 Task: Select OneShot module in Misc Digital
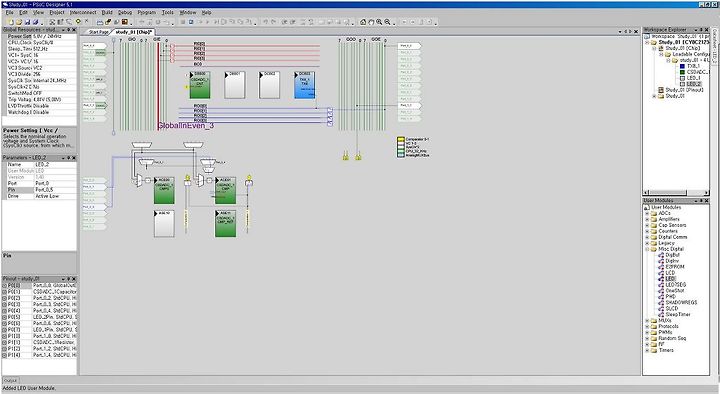pyautogui.click(x=675, y=291)
